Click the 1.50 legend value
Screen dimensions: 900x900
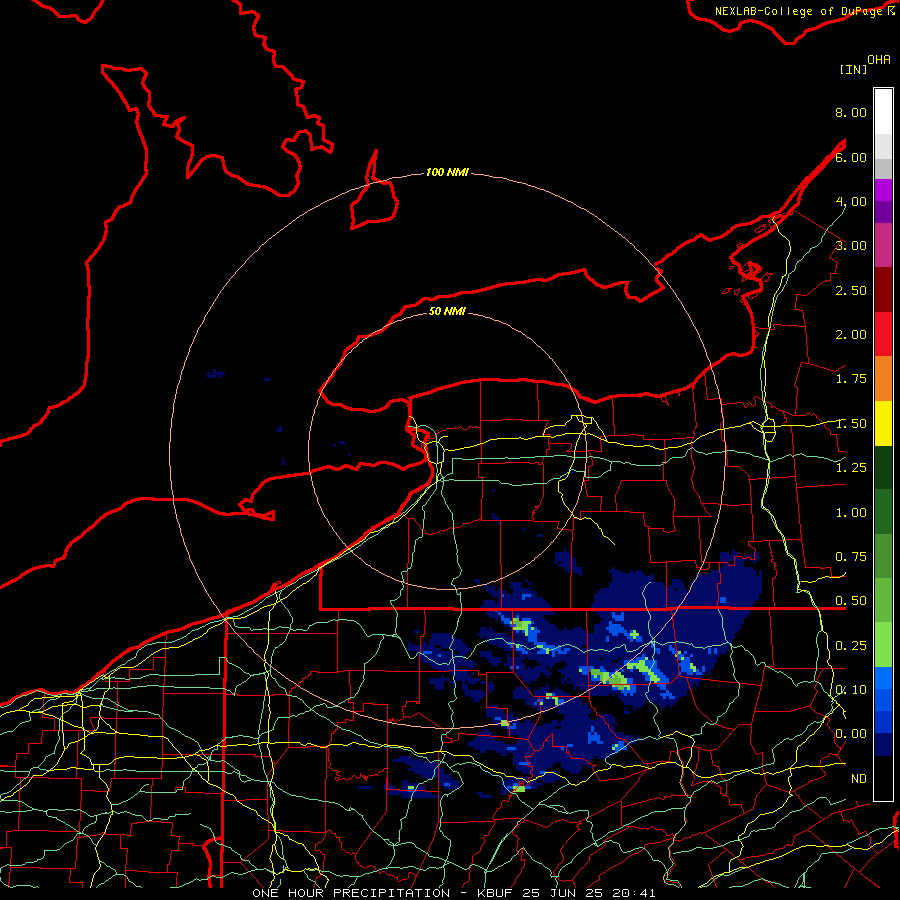(851, 424)
